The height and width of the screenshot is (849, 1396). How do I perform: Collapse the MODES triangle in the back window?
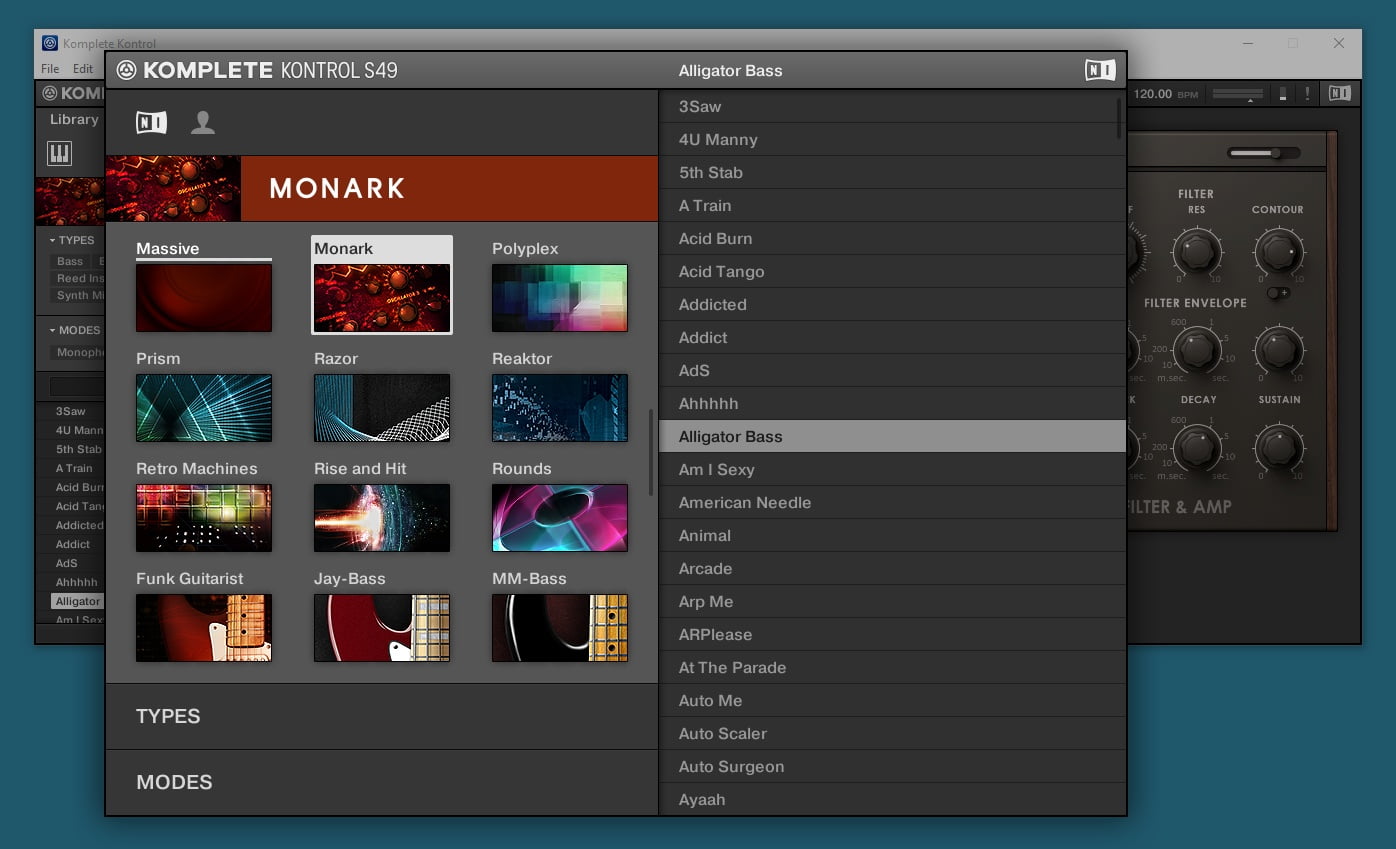[x=52, y=331]
